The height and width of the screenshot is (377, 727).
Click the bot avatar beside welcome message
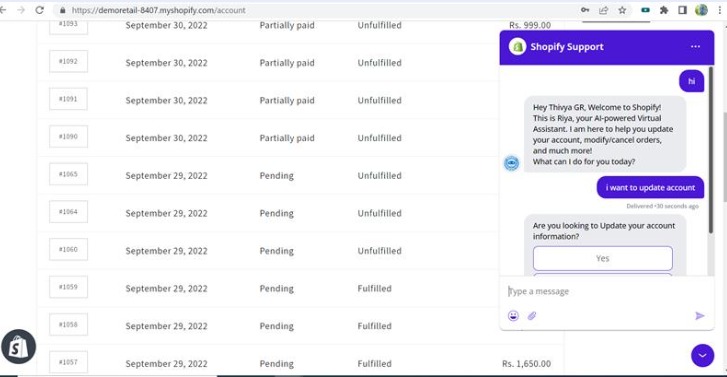(511, 163)
